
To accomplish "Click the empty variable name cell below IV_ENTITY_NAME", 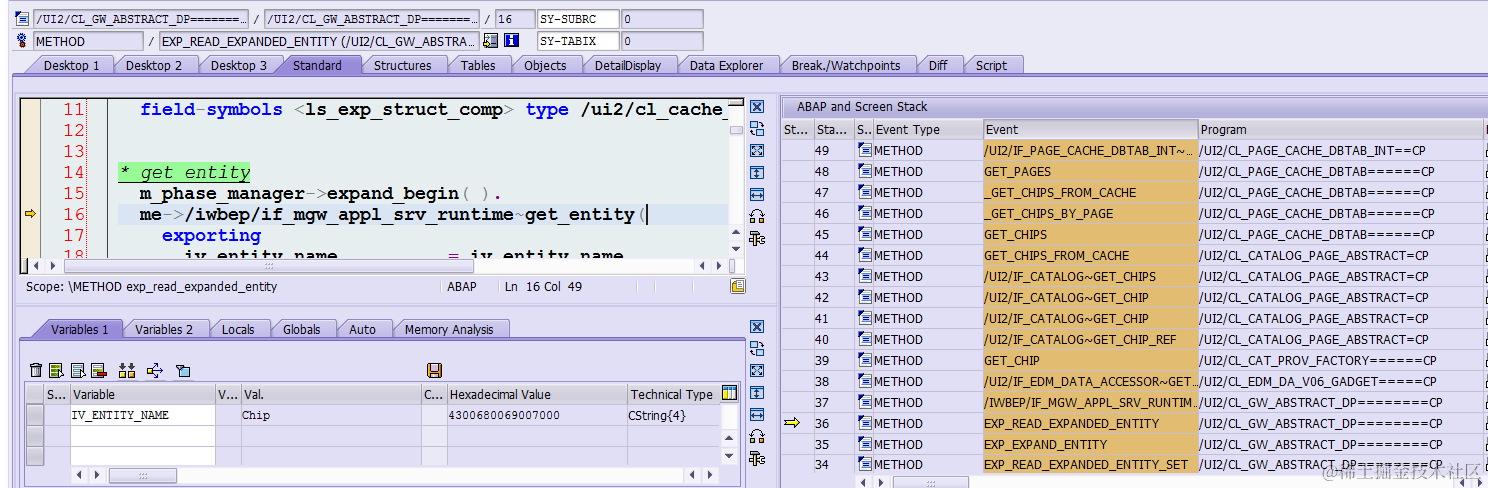I will coord(142,435).
